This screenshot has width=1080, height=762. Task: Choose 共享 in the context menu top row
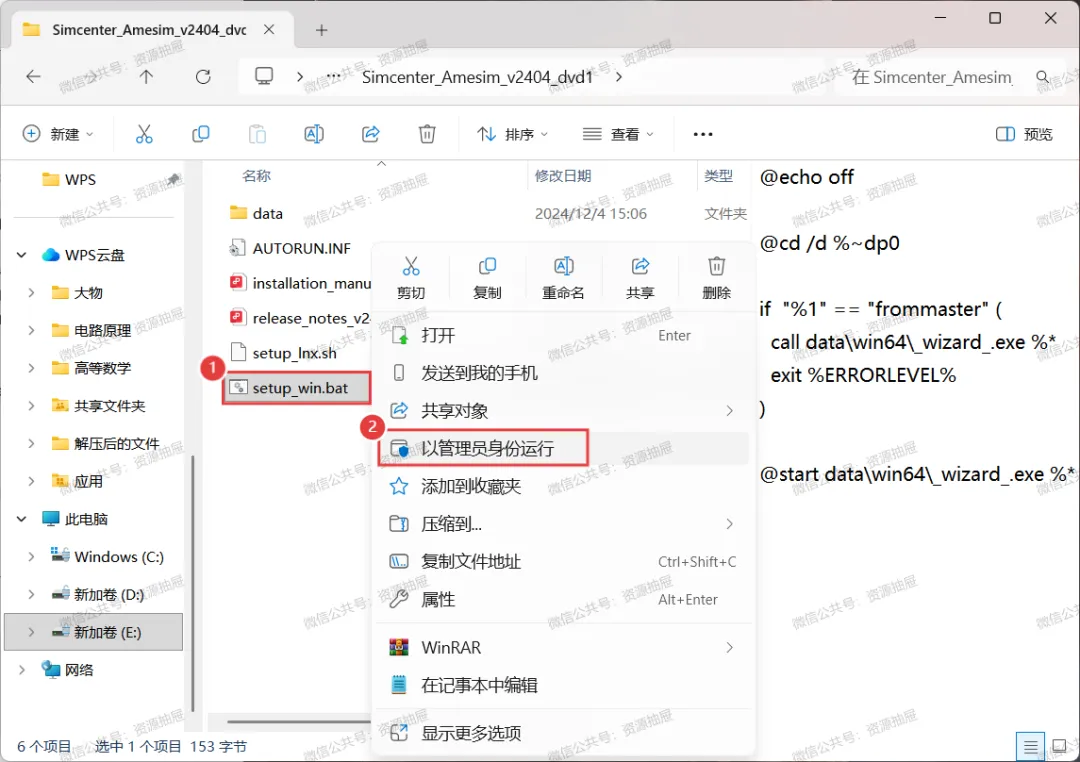tap(640, 278)
